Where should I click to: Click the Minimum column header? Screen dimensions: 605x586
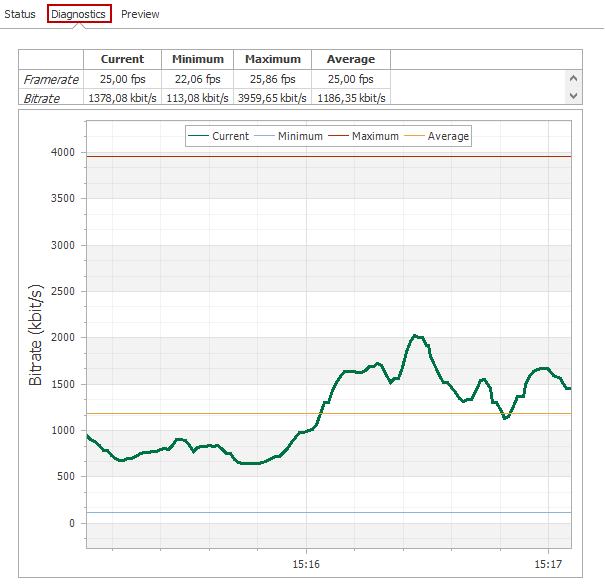click(198, 59)
